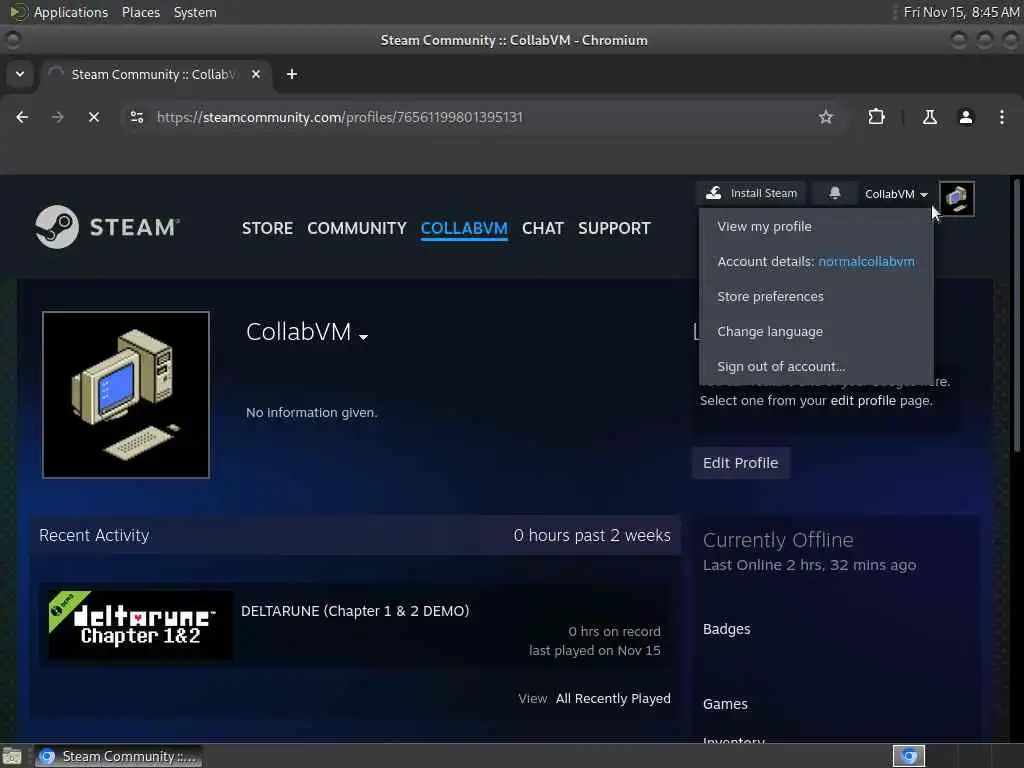The image size is (1024, 768).
Task: Open DELTARUNE (Chapter 1 & 2 DEMO) link
Action: [x=355, y=611]
